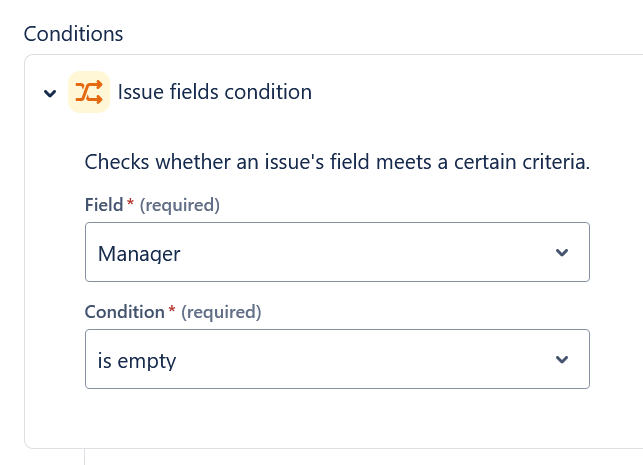
Task: Collapse the Issue fields condition section chevron
Action: 50,93
